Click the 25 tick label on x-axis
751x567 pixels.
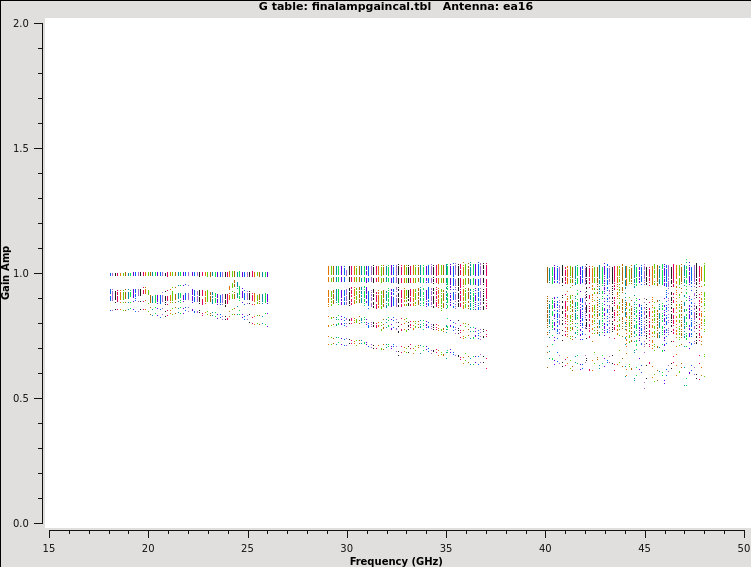click(247, 547)
